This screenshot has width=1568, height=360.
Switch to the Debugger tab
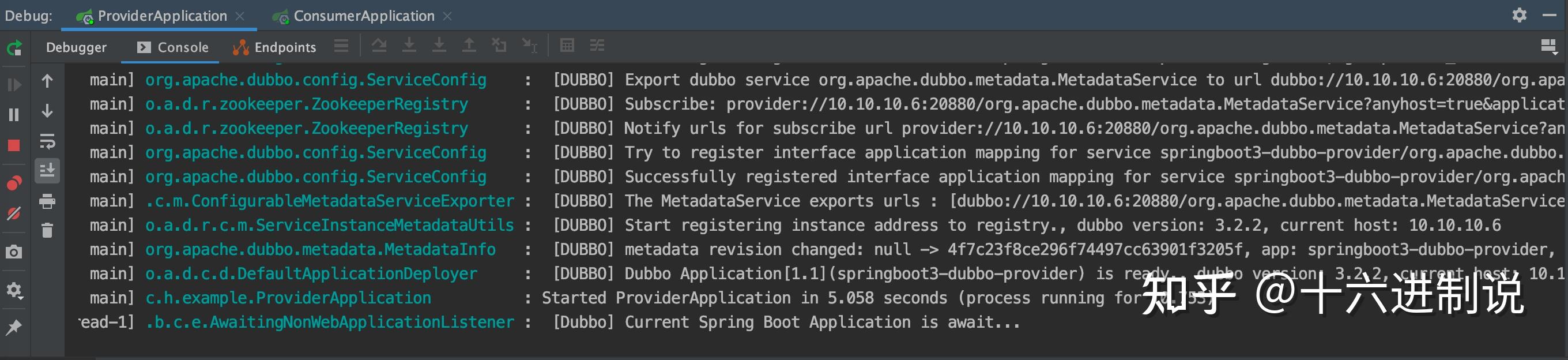click(x=76, y=47)
